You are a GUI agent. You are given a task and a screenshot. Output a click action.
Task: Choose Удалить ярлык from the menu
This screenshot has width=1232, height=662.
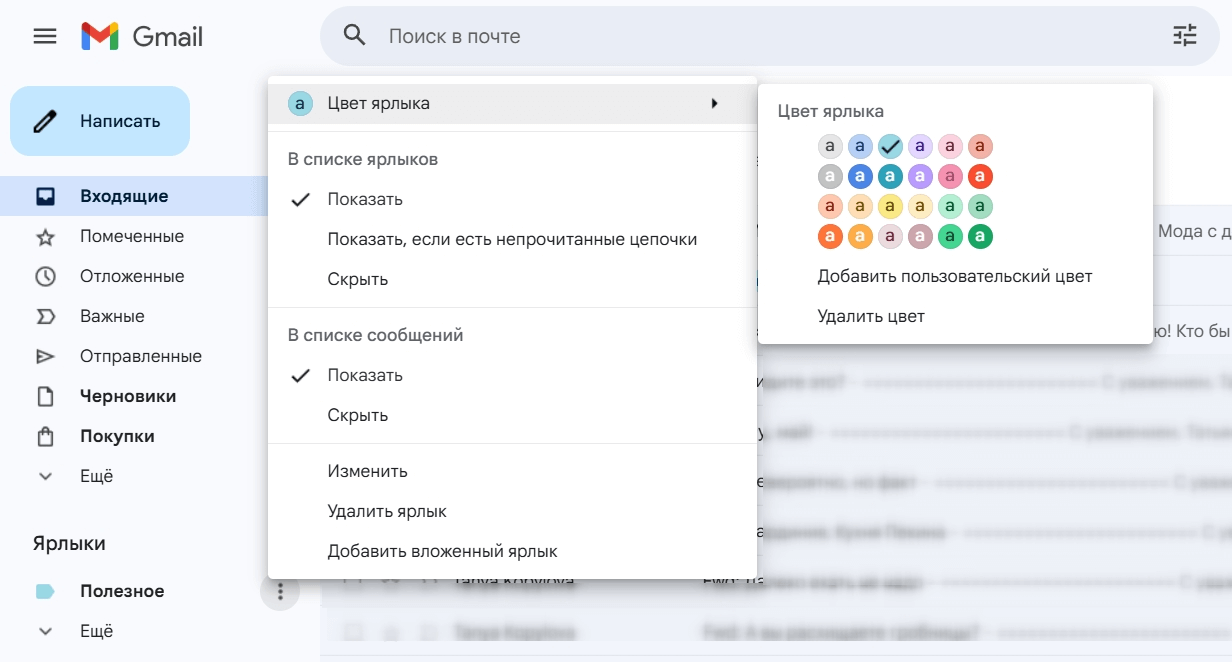386,511
